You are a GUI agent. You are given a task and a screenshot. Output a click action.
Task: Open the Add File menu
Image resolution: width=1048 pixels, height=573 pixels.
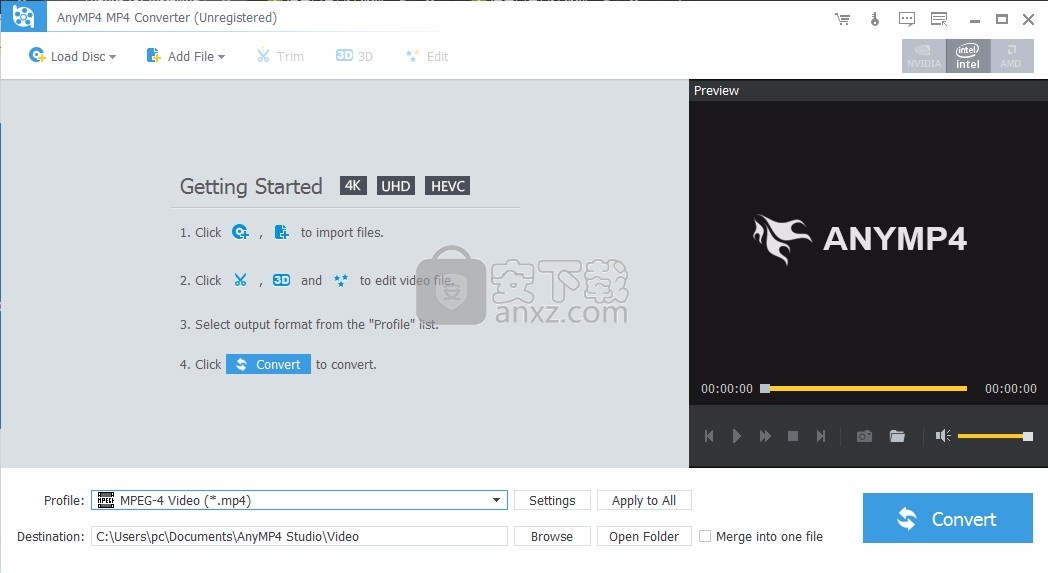point(186,56)
